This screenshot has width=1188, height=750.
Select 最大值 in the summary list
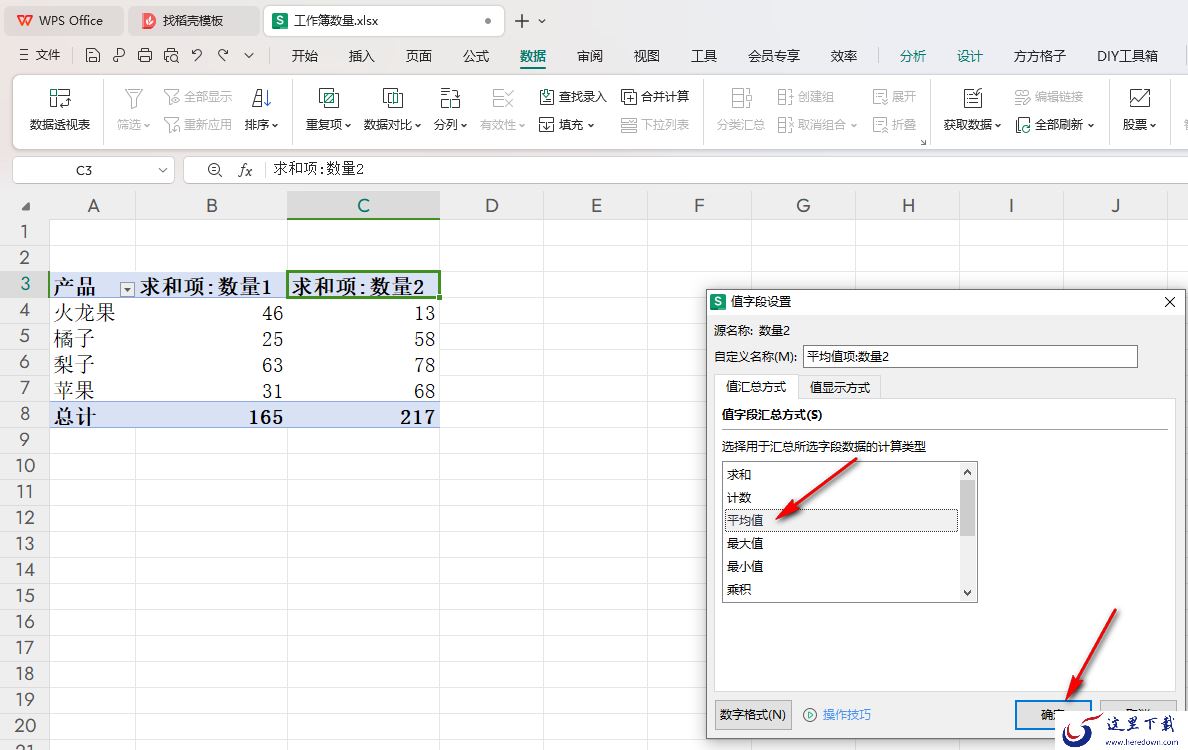[841, 543]
